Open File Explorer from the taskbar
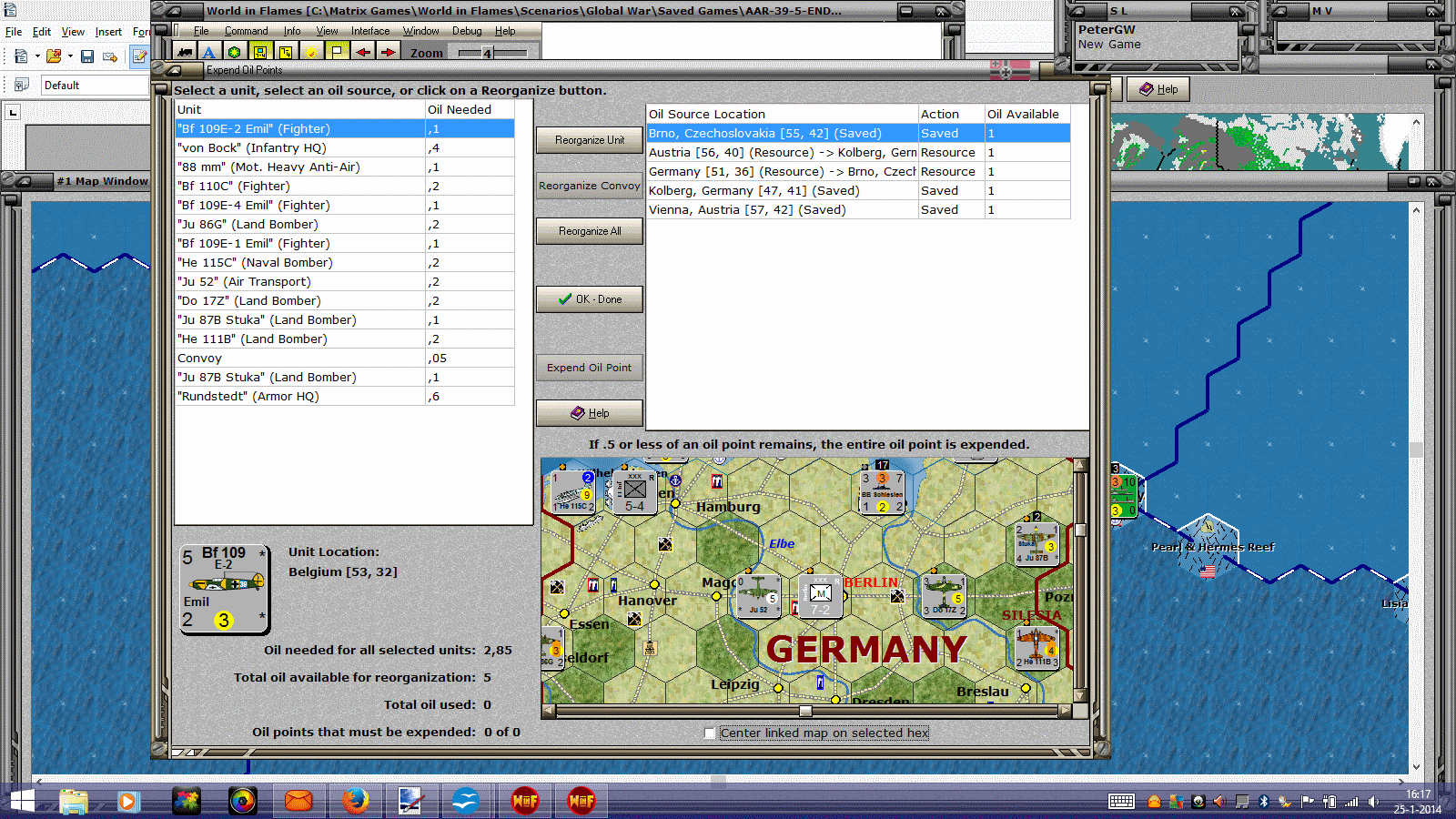 point(74,801)
